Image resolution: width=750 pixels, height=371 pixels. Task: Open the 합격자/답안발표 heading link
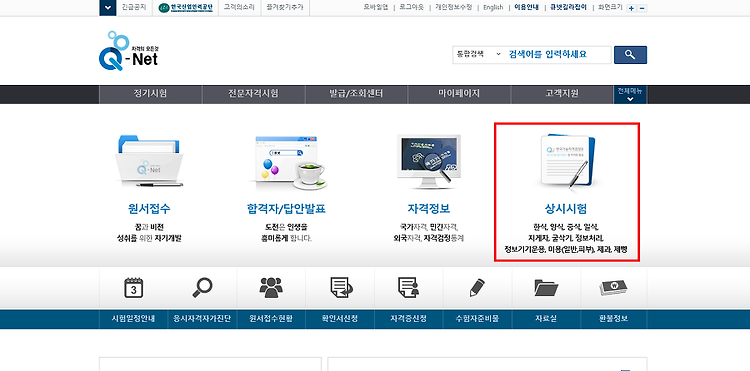point(287,209)
